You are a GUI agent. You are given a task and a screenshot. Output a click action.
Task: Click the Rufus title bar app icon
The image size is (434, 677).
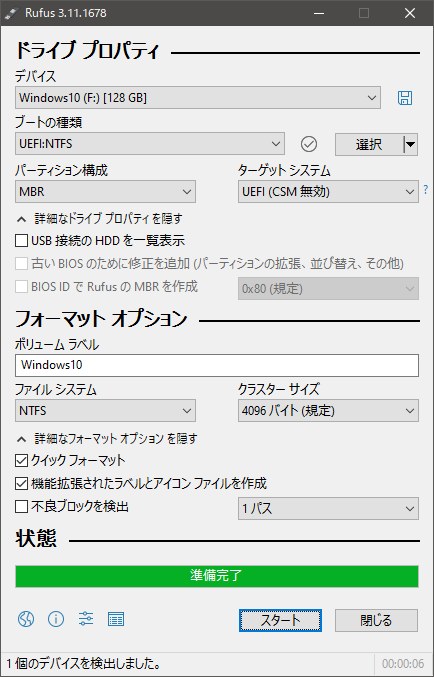click(10, 13)
